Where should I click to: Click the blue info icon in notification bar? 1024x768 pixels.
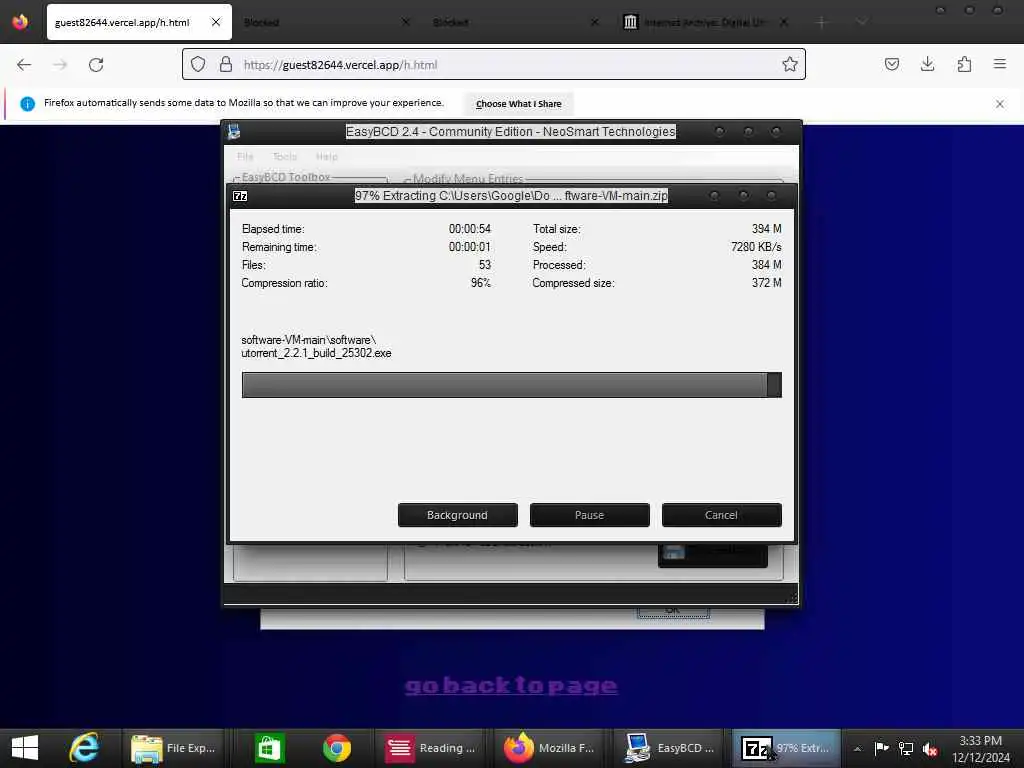[27, 104]
